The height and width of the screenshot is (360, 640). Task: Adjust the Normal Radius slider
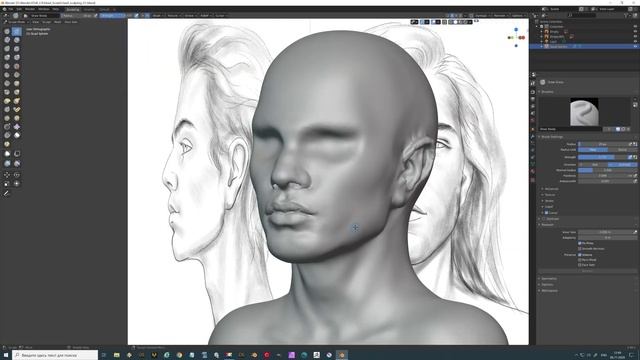point(607,170)
